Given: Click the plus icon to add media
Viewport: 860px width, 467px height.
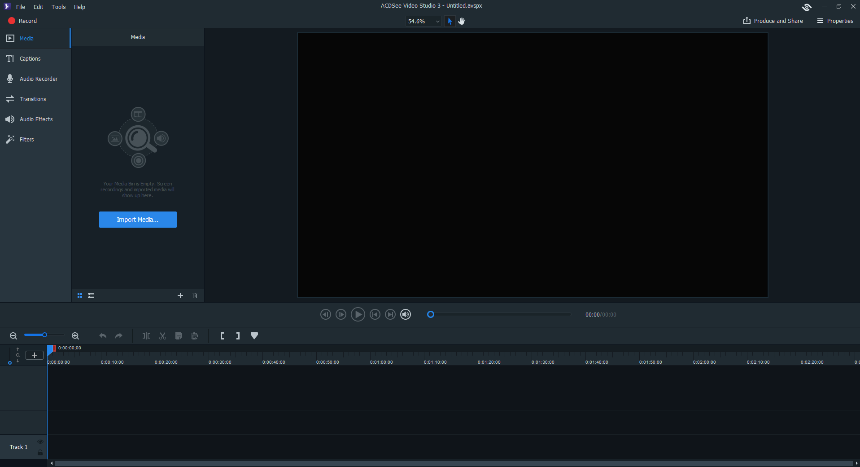Looking at the screenshot, I should point(180,296).
